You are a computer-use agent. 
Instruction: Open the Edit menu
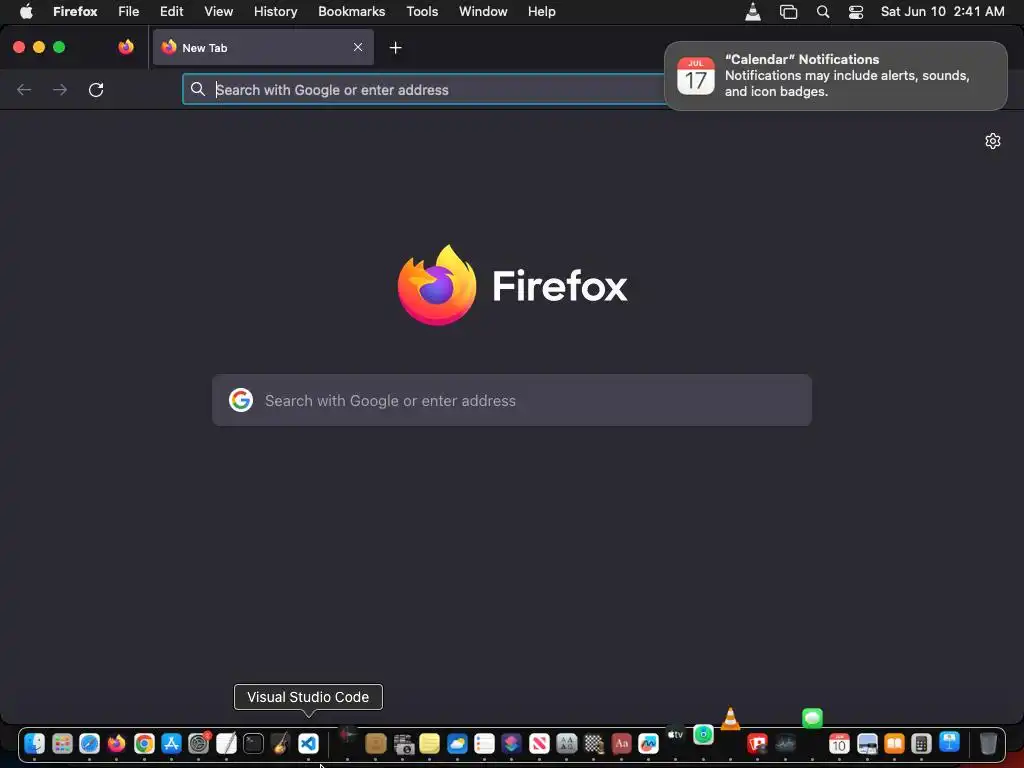click(172, 11)
